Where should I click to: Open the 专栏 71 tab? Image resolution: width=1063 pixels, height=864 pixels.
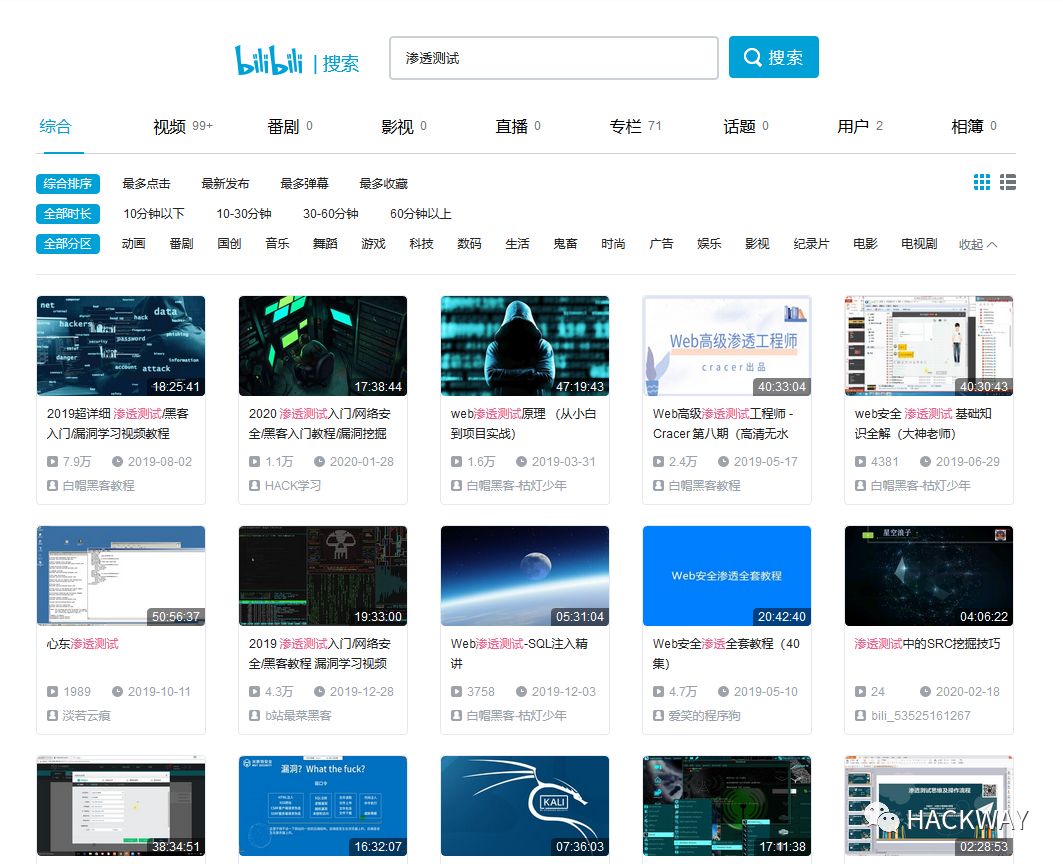click(635, 126)
